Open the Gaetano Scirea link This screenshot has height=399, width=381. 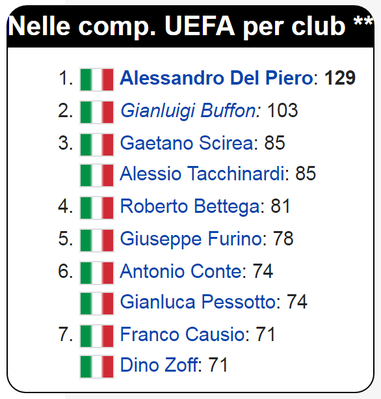pos(187,143)
